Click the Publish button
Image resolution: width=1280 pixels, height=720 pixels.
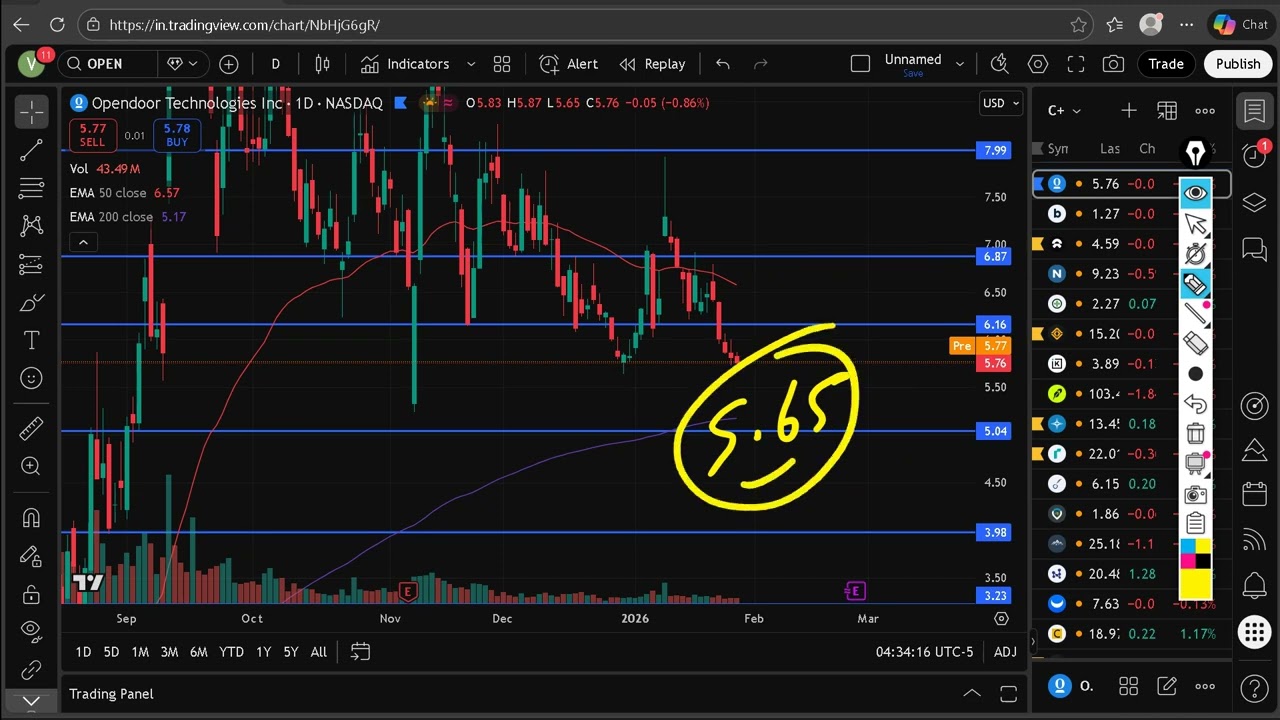(x=1238, y=64)
